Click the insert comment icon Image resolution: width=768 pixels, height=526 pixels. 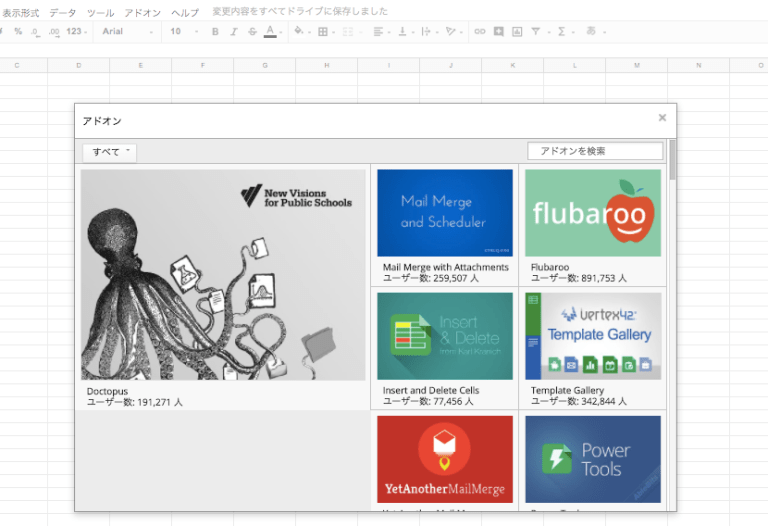(x=499, y=31)
